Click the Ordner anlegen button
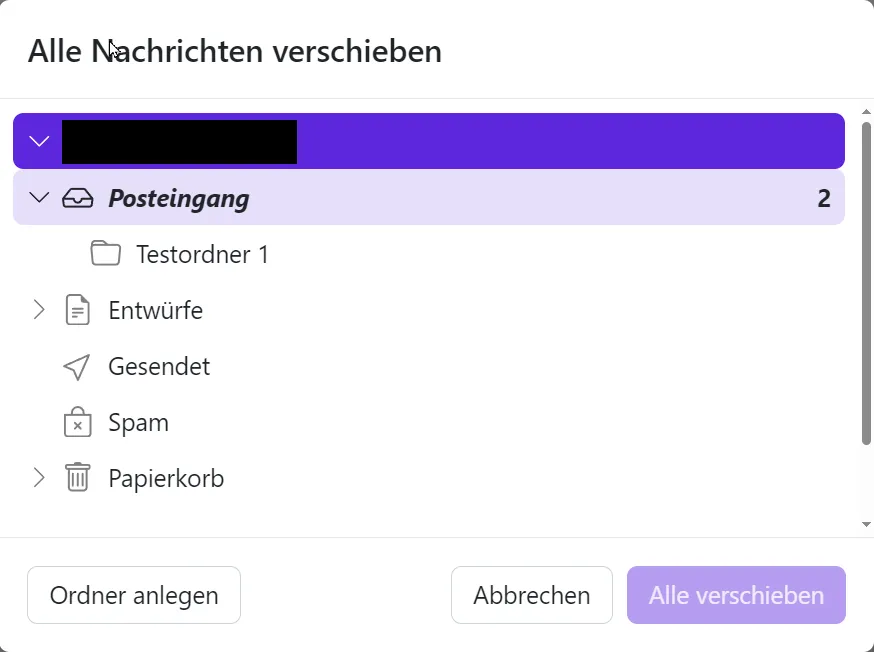 pos(133,595)
